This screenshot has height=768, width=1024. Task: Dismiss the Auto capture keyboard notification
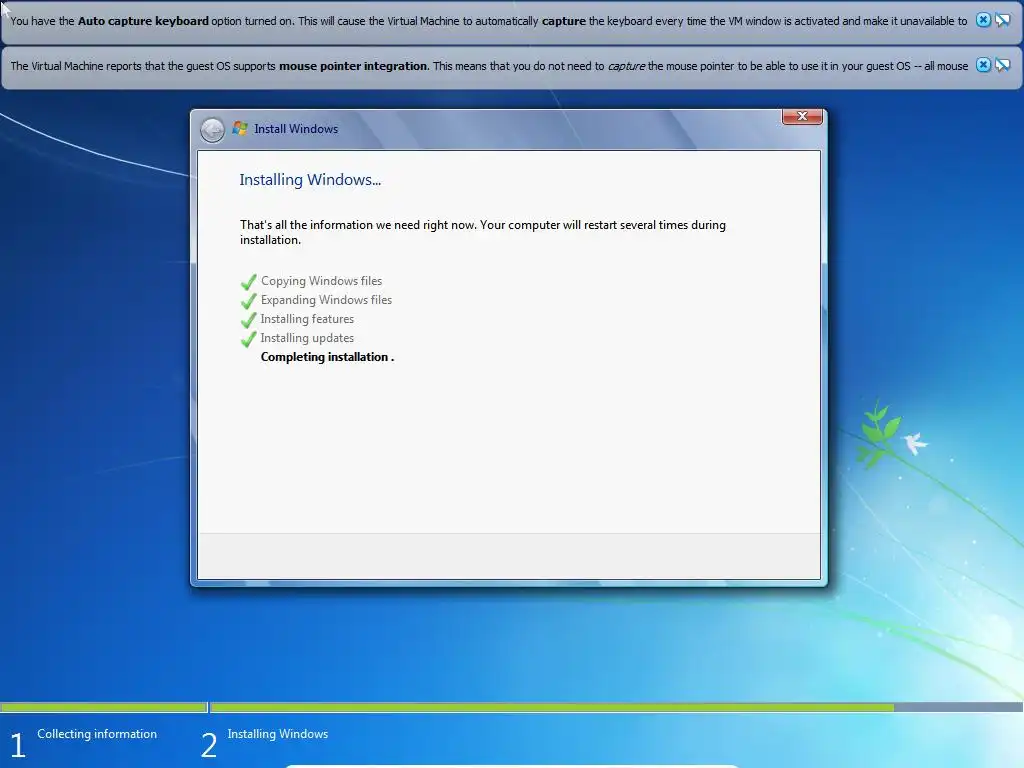983,20
